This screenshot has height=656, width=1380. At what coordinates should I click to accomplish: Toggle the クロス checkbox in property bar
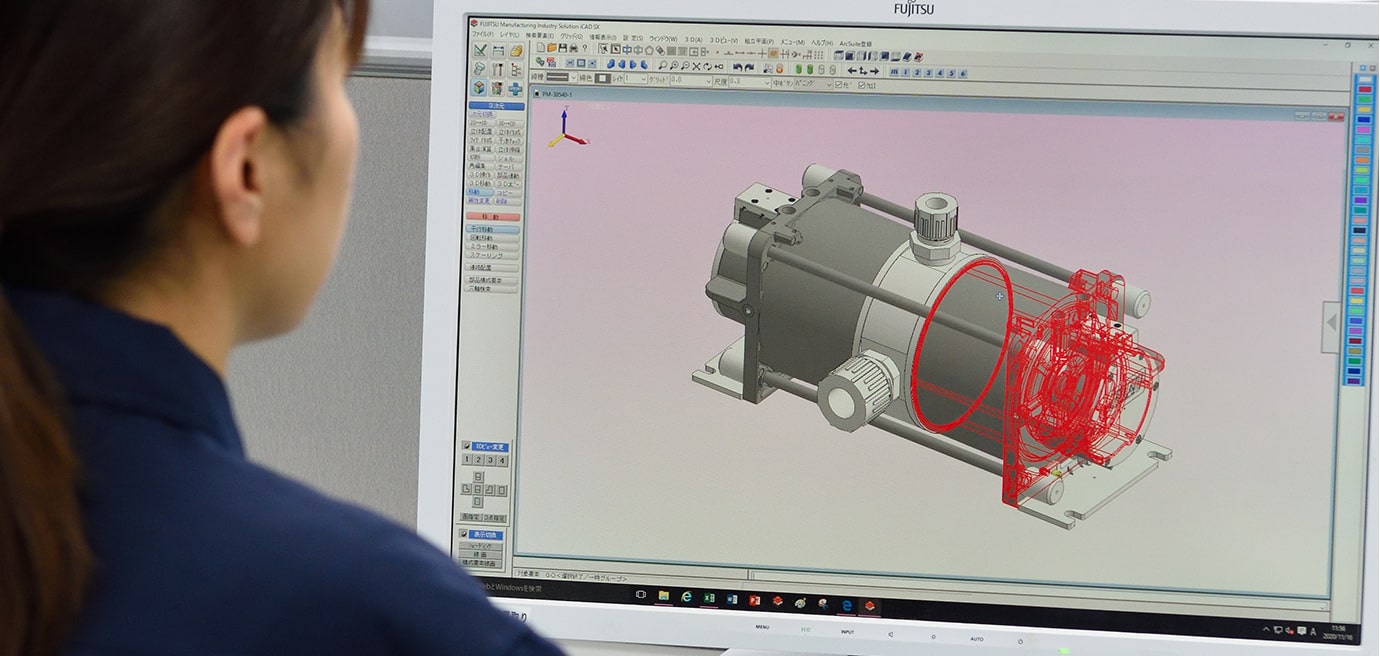click(862, 85)
